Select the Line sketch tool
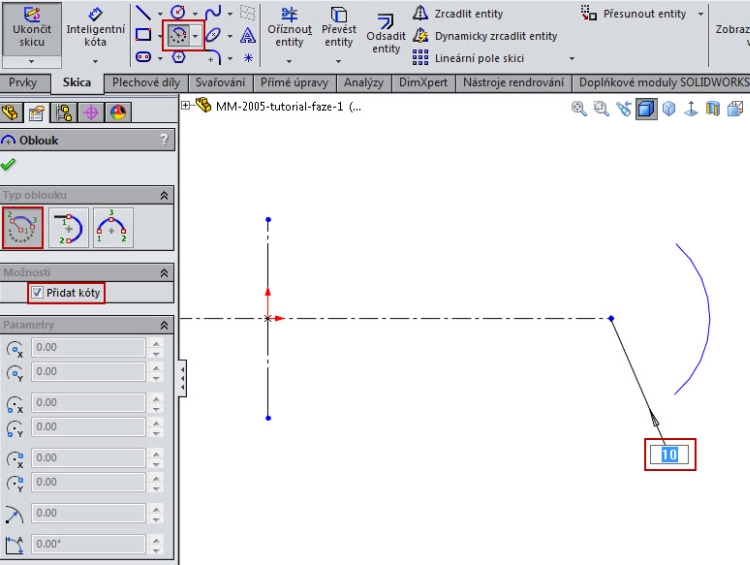The image size is (750, 565). click(x=143, y=12)
